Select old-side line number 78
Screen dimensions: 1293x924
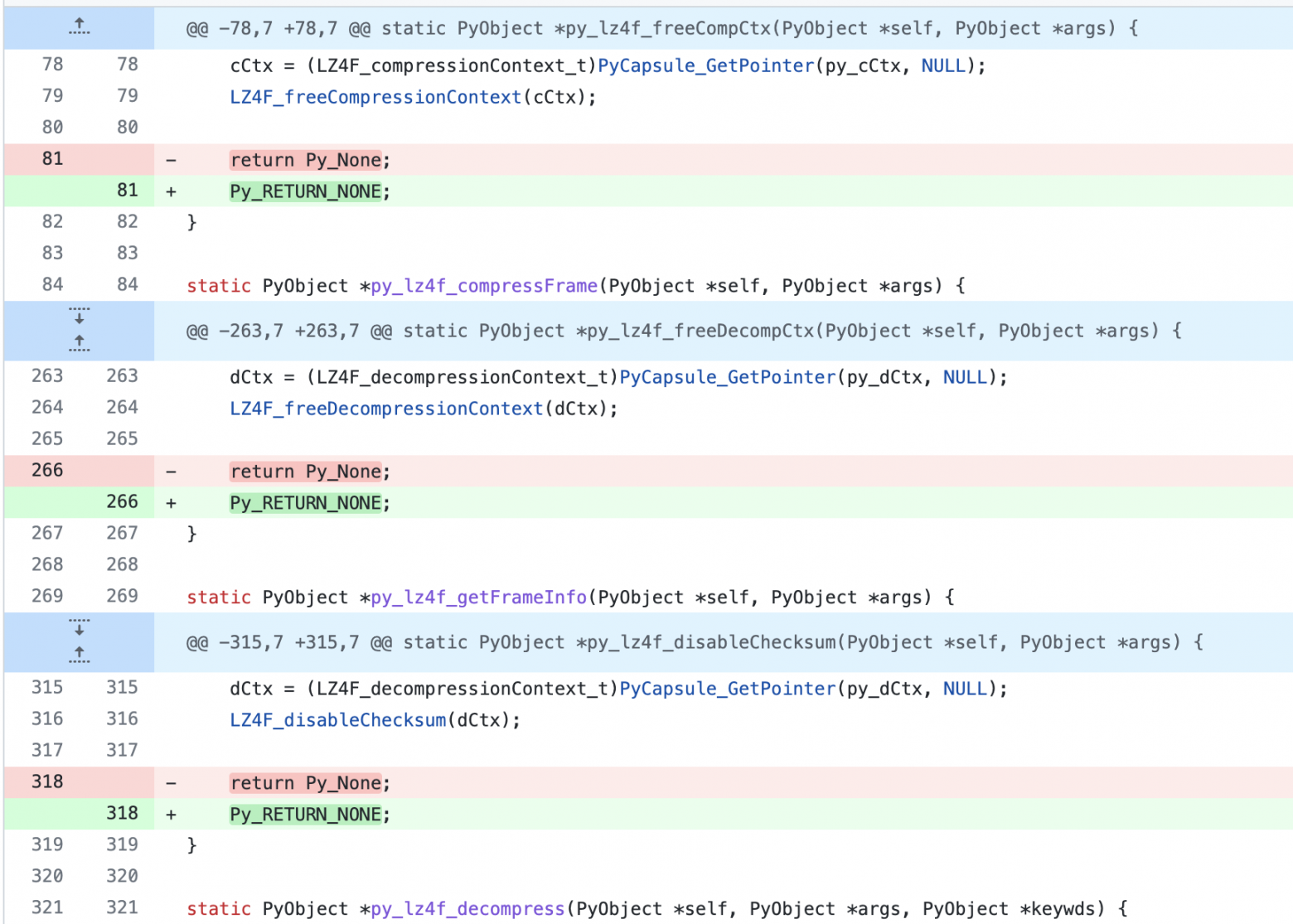click(52, 64)
